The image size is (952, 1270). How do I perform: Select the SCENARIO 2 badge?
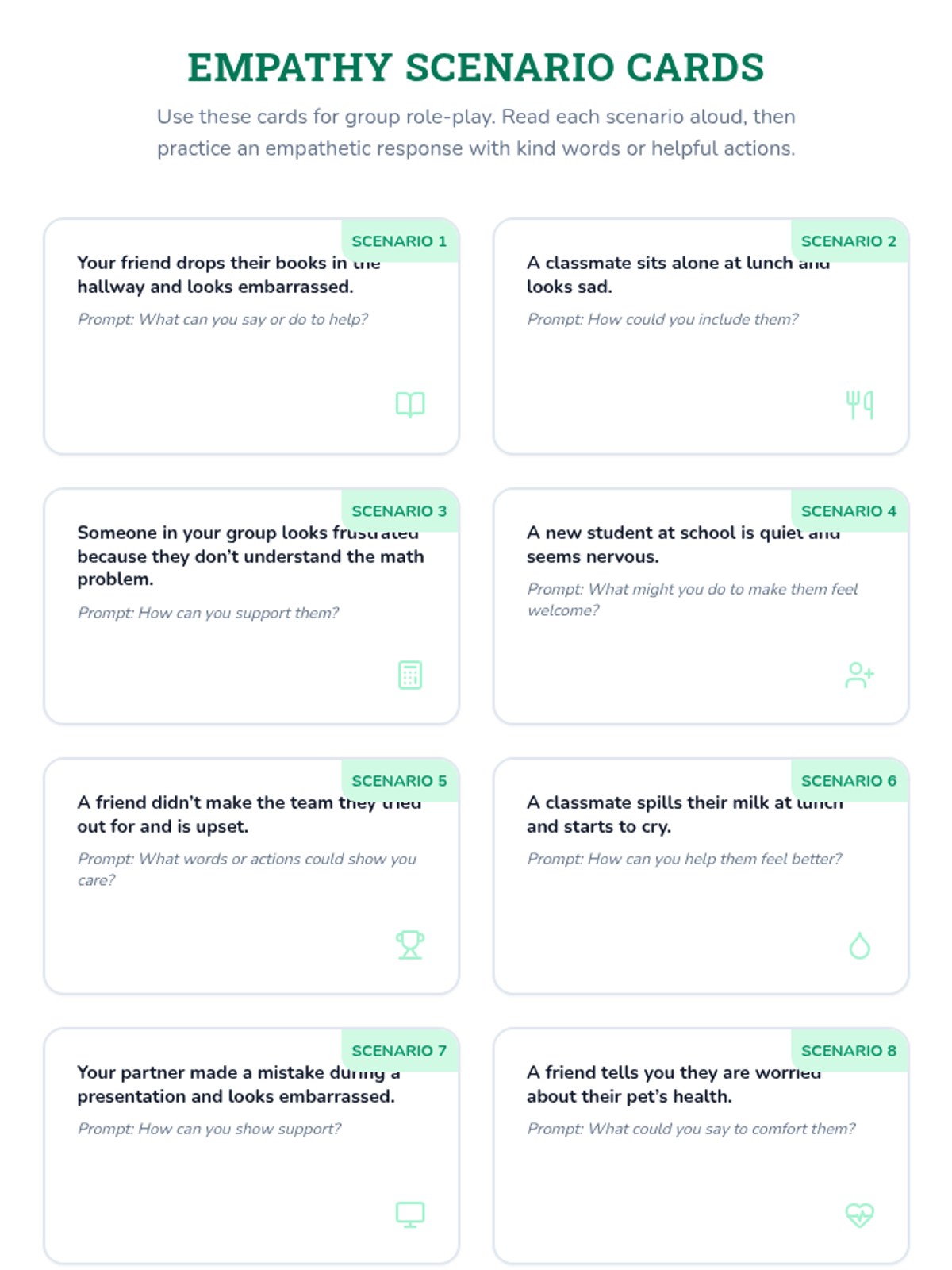pos(849,241)
